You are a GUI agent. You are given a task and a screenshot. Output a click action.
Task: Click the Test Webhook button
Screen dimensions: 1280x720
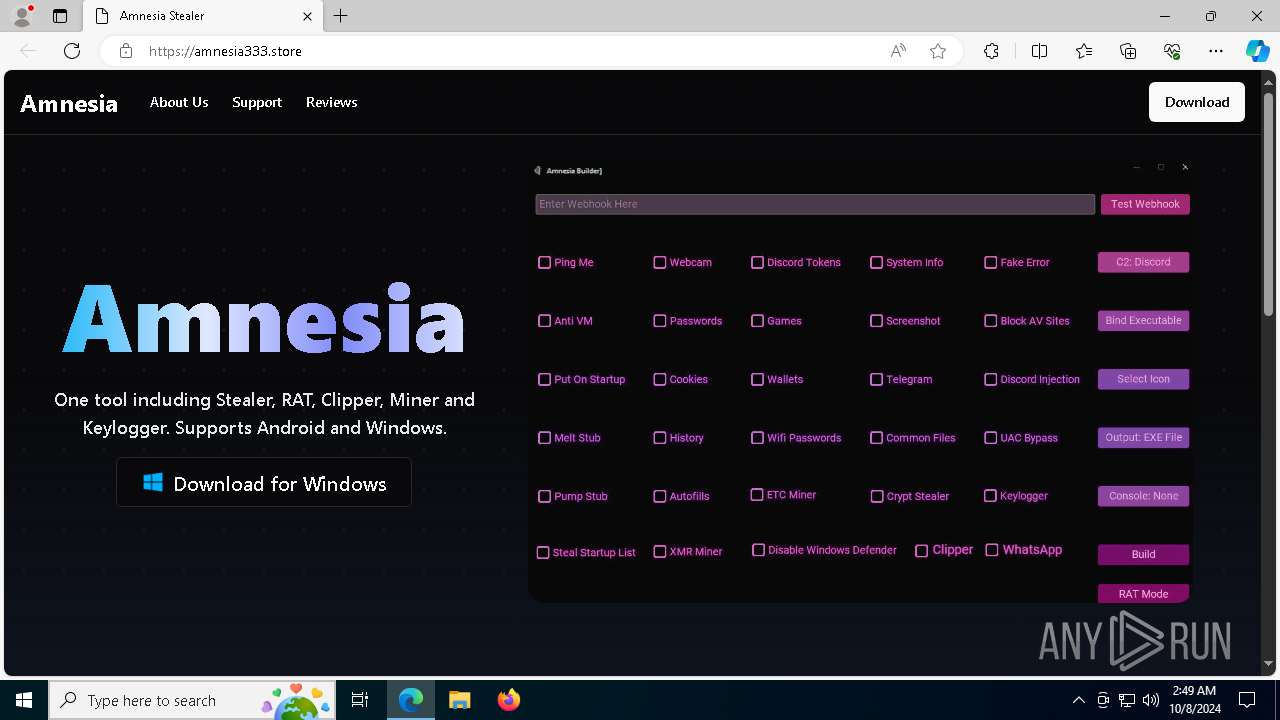click(1145, 204)
